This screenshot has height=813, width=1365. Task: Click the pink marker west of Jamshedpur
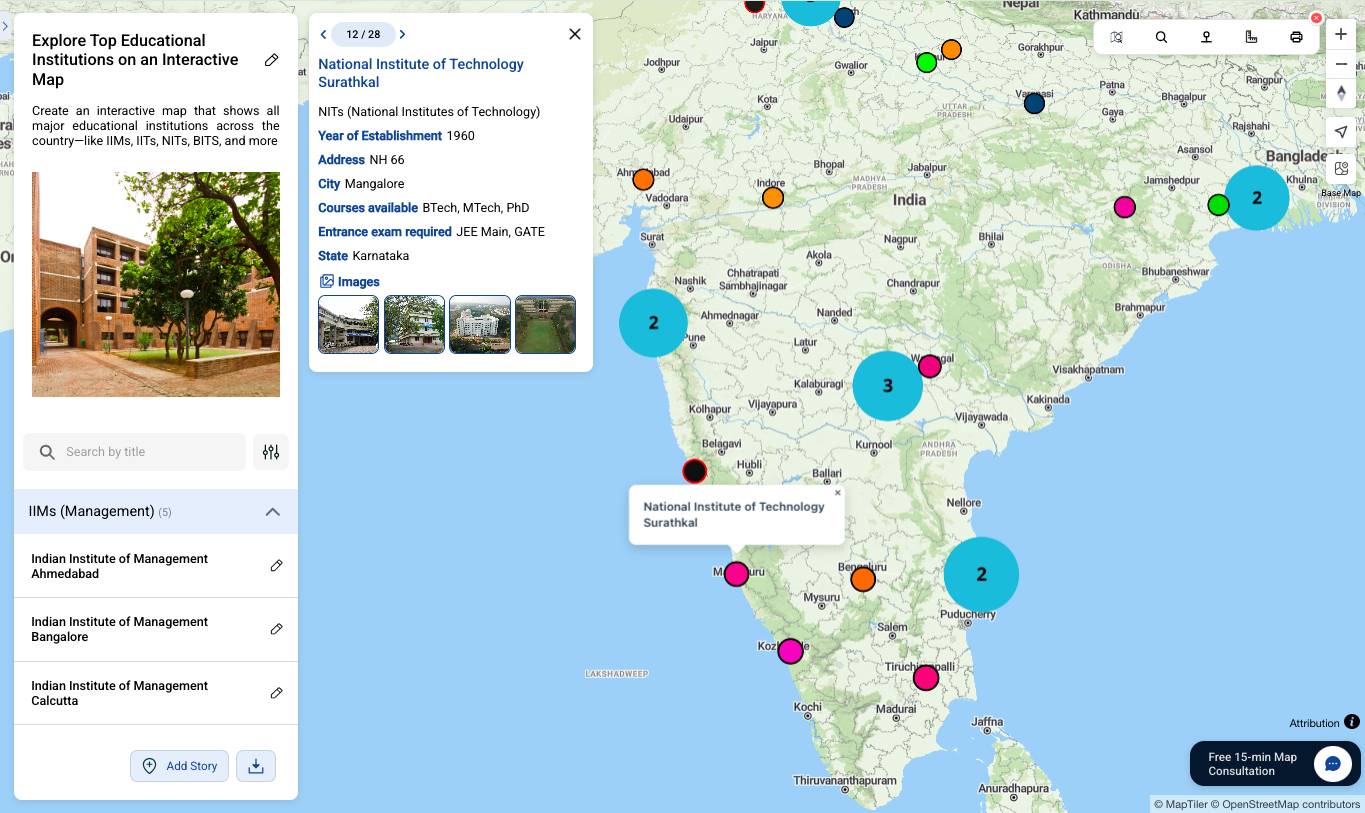coord(1125,207)
